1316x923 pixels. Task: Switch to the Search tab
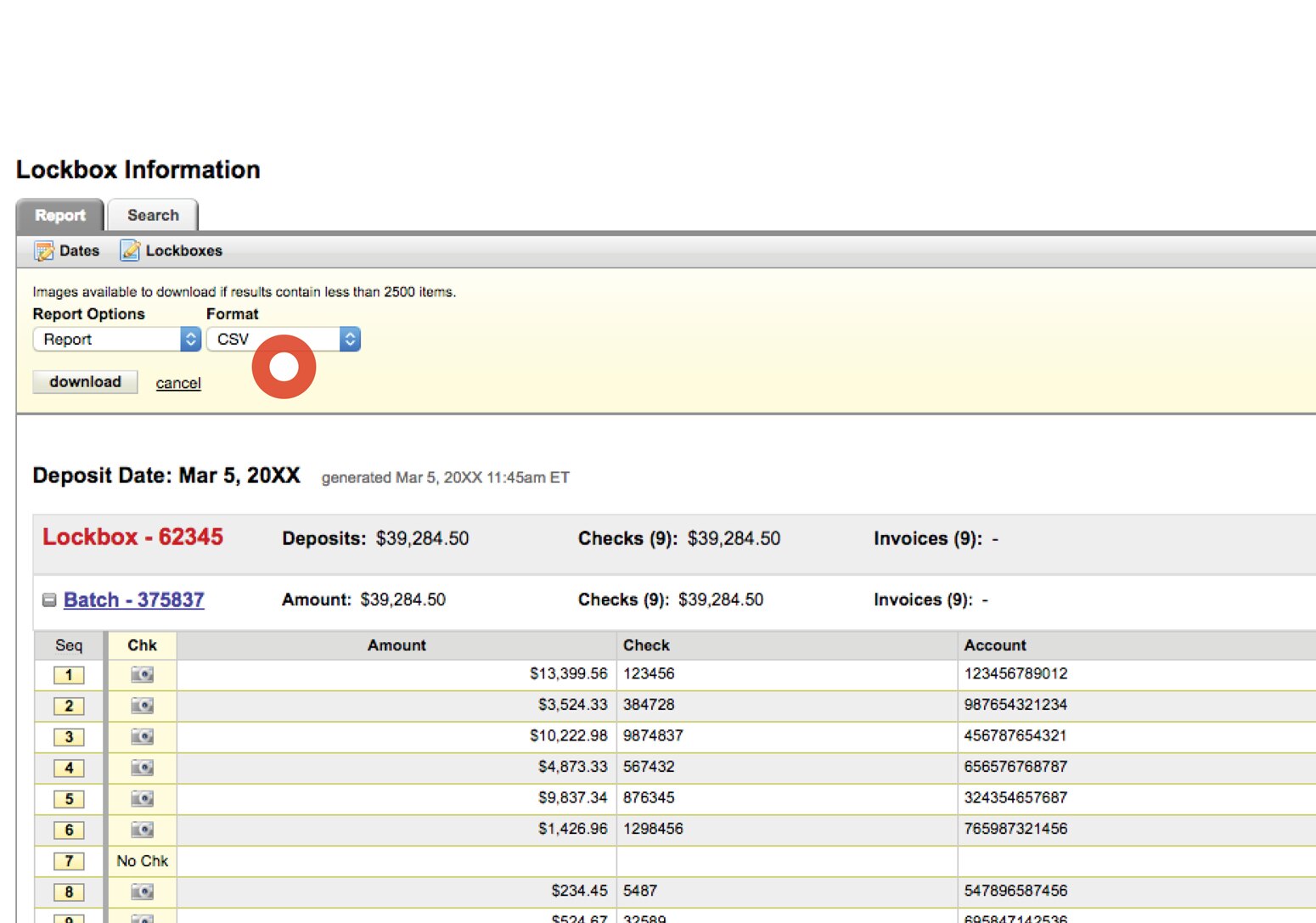[x=153, y=215]
